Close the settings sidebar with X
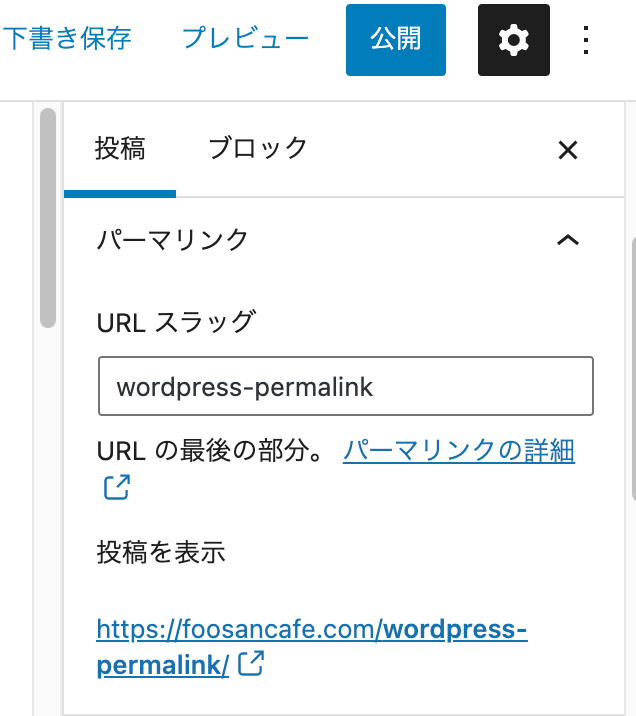Screen dimensions: 636x716 tap(567, 150)
